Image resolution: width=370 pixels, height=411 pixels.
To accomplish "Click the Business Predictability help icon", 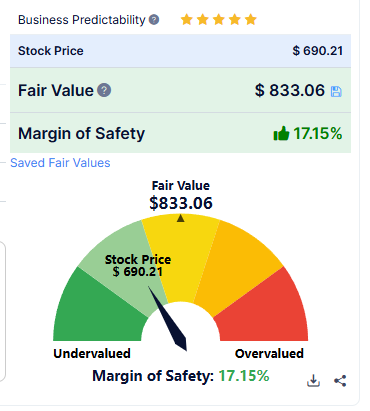I will pos(154,20).
